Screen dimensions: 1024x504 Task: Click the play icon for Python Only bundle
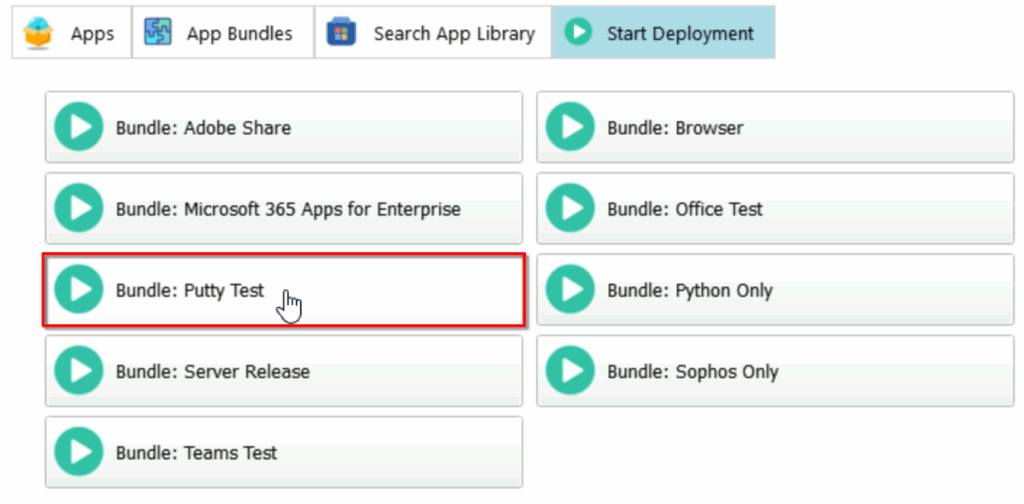(570, 290)
